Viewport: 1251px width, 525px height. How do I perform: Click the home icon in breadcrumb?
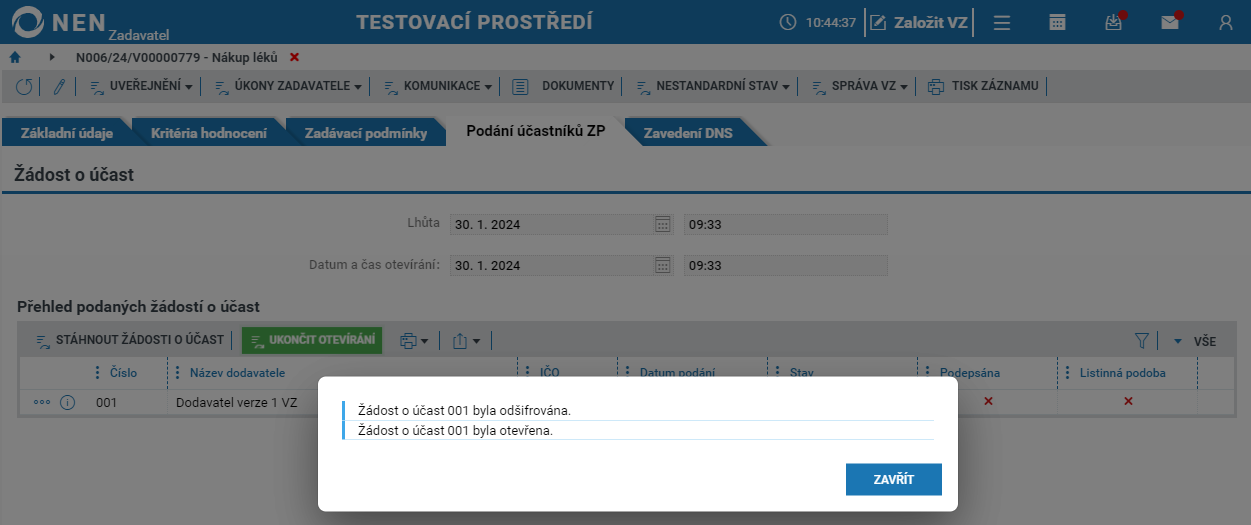pos(15,58)
